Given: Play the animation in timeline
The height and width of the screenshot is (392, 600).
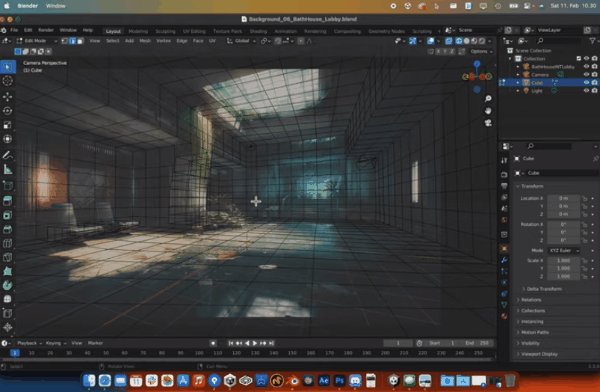Looking at the screenshot, I should pyautogui.click(x=255, y=343).
